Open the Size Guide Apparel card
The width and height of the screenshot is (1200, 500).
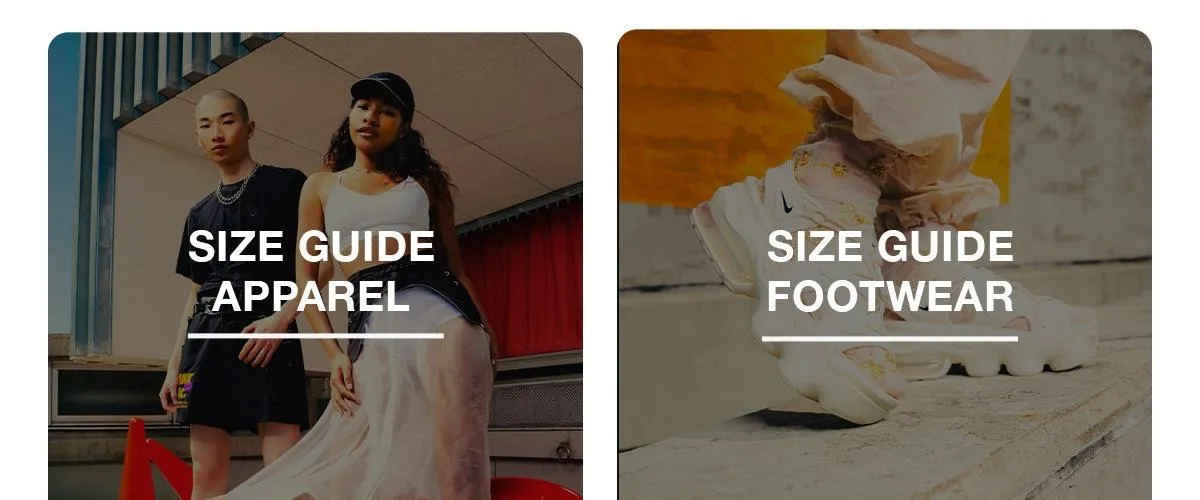(x=315, y=266)
